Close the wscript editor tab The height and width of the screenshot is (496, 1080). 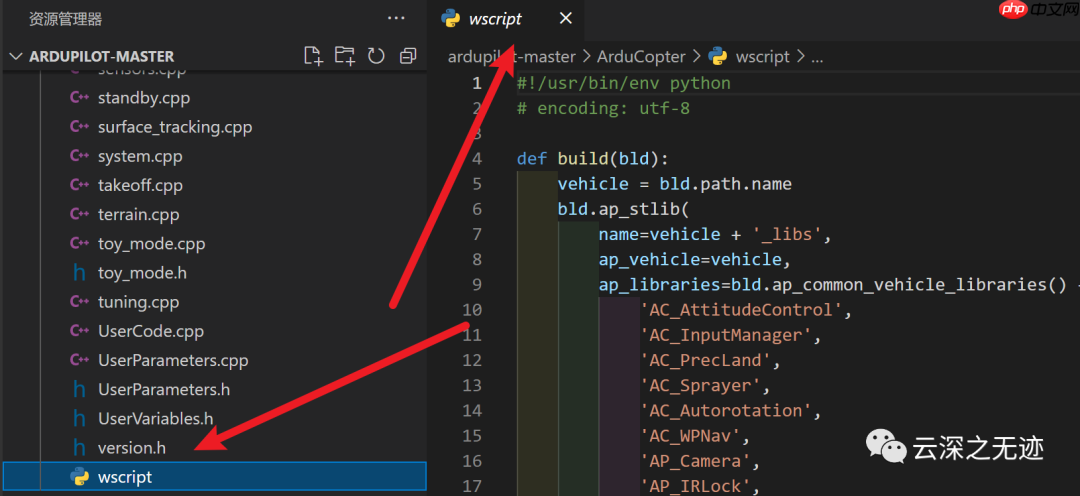click(566, 19)
